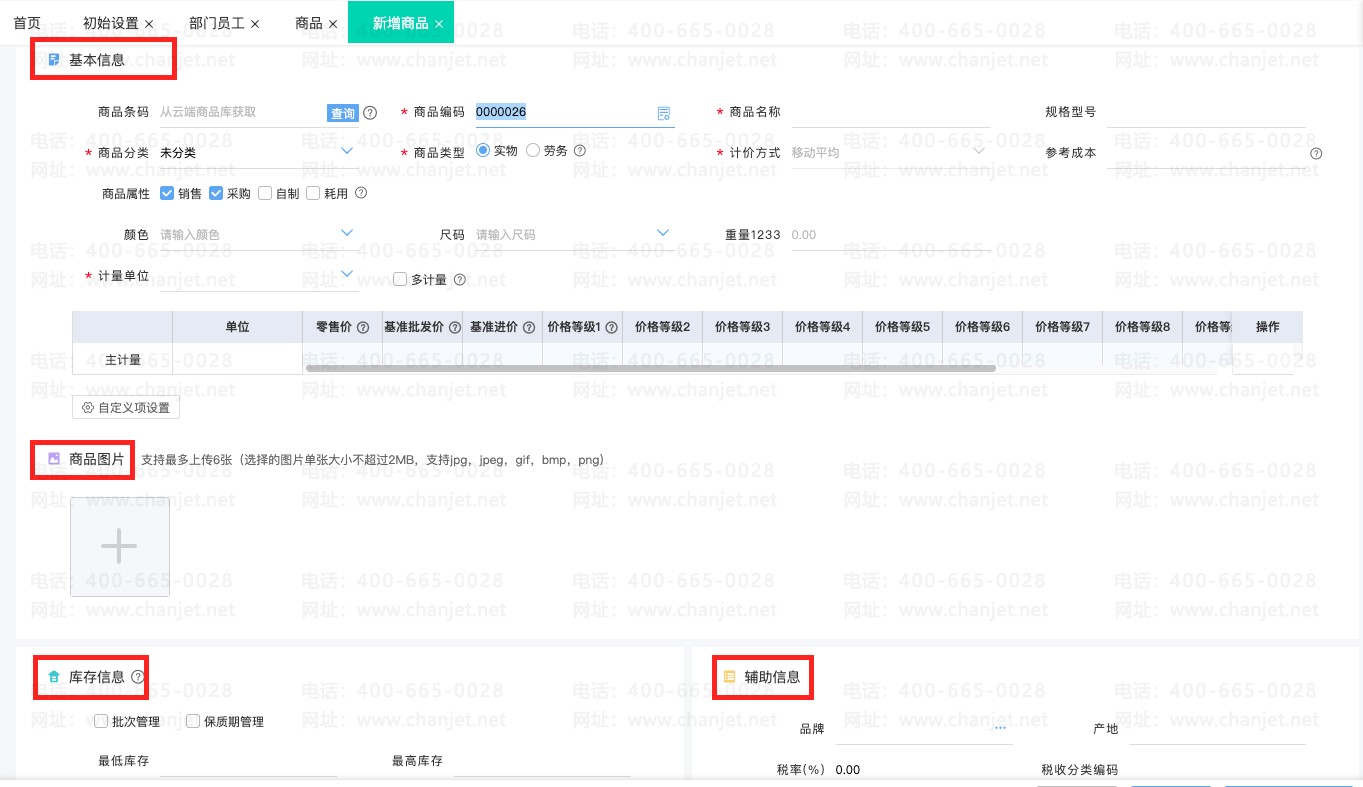Click help icon next to 多计量
The width and height of the screenshot is (1363, 787).
click(459, 280)
